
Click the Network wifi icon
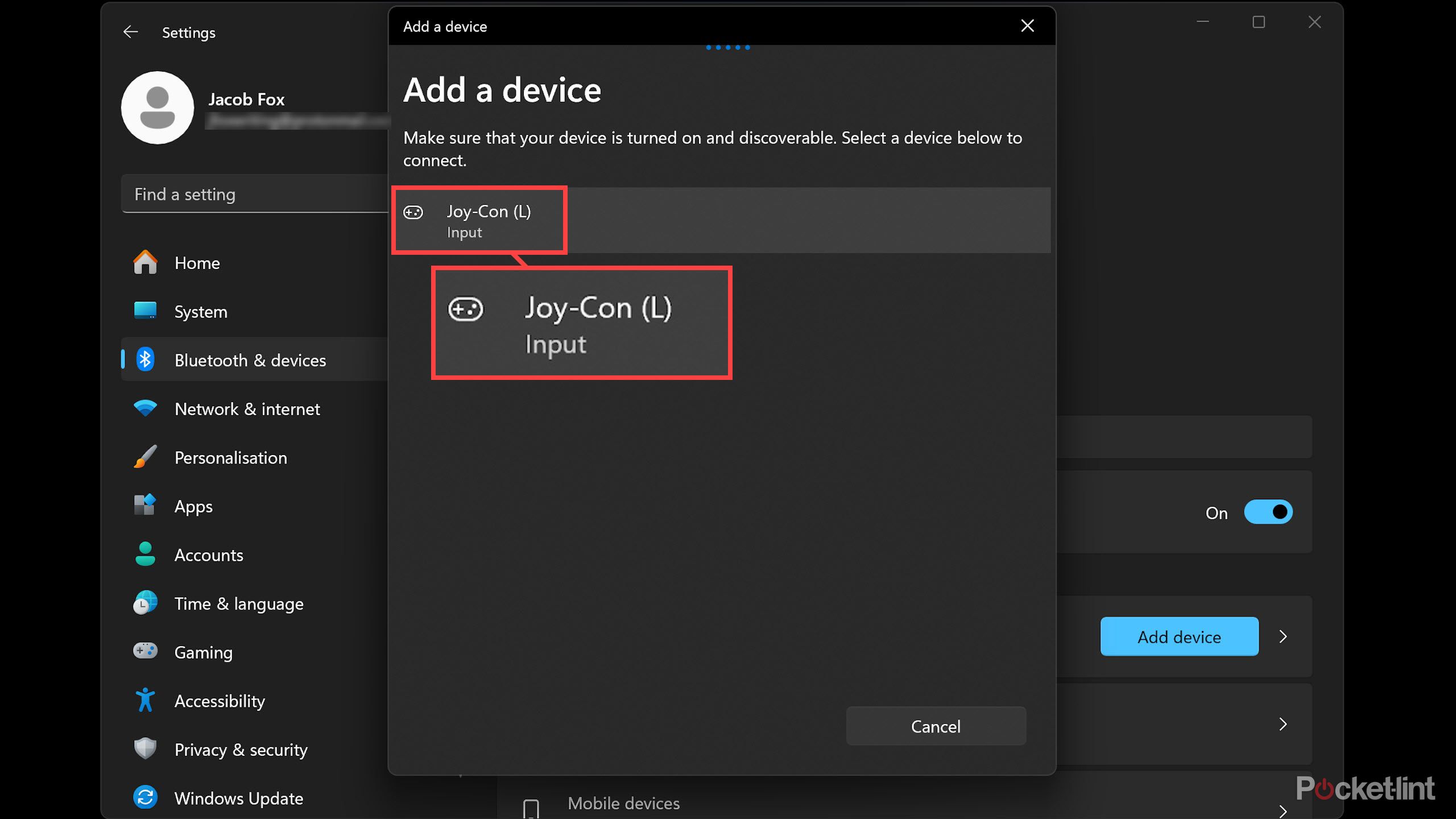tap(145, 408)
